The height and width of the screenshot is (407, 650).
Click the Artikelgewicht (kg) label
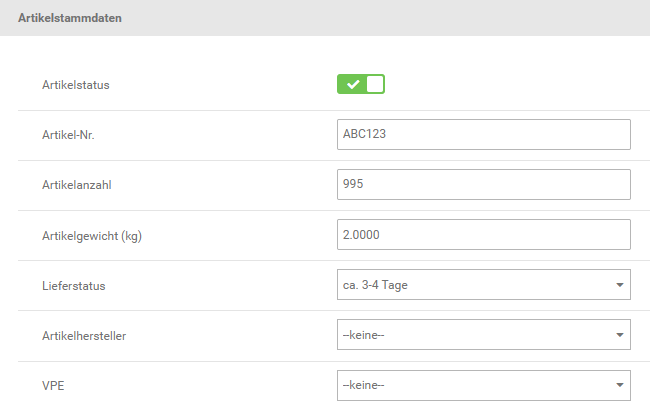pos(92,236)
